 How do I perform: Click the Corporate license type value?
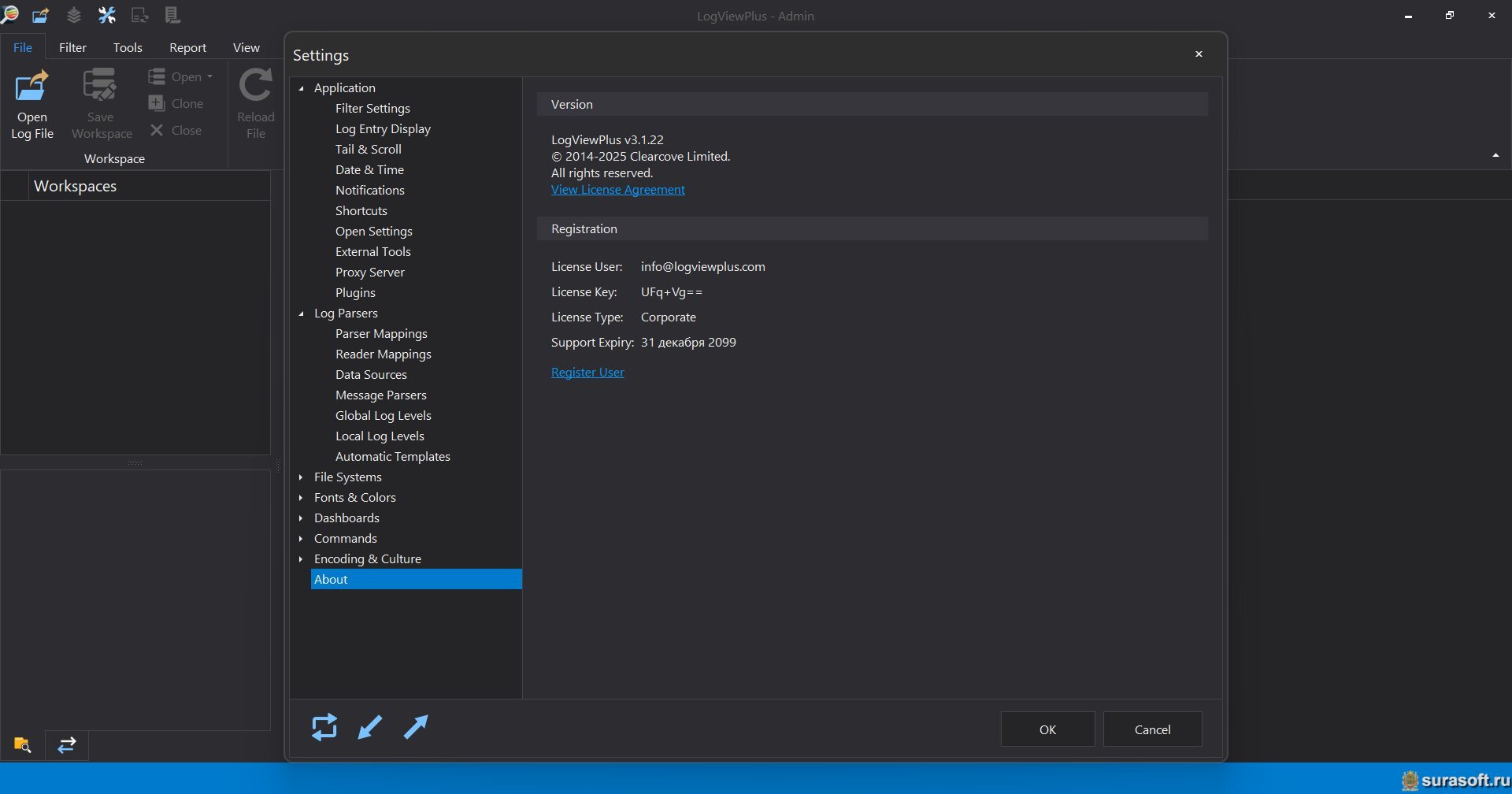(668, 317)
